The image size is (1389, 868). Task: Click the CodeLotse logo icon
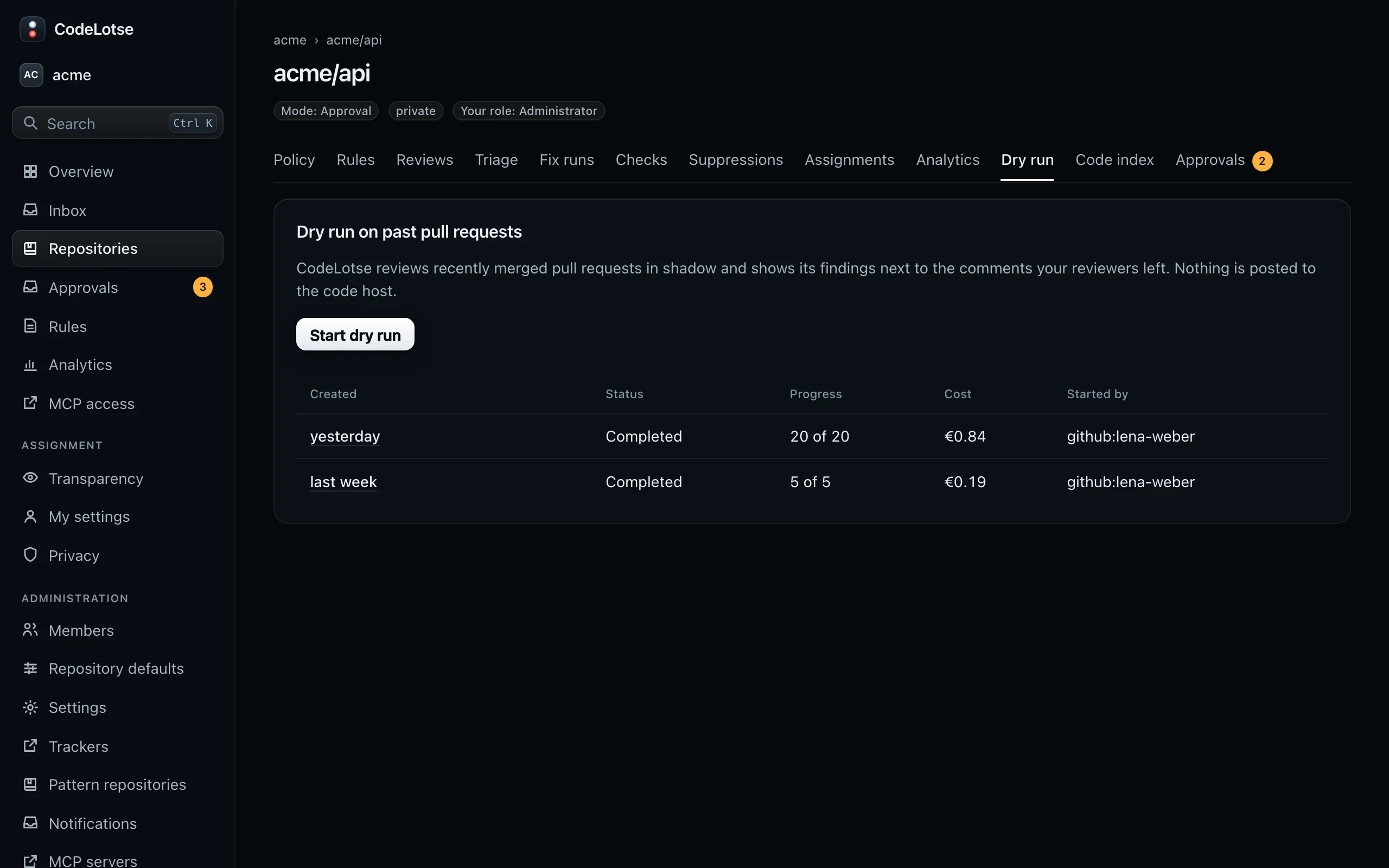[x=32, y=29]
